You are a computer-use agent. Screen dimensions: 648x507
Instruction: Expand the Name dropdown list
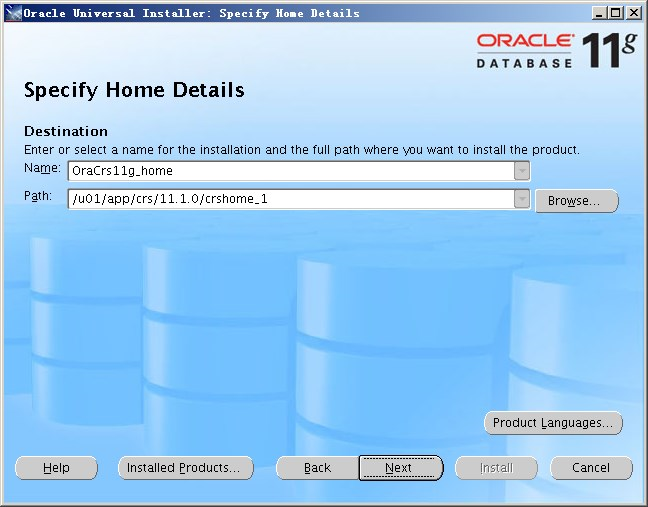click(521, 171)
